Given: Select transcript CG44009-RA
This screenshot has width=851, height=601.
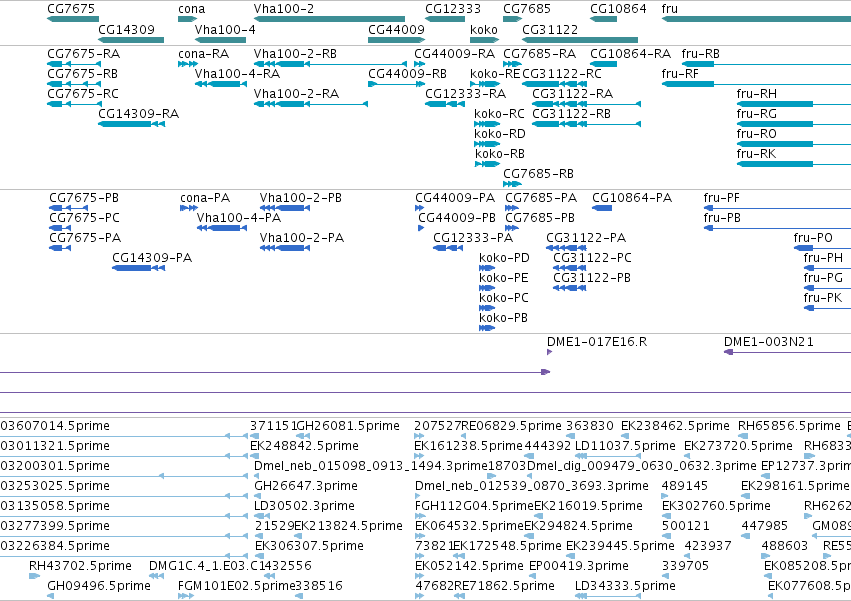Looking at the screenshot, I should 455,54.
